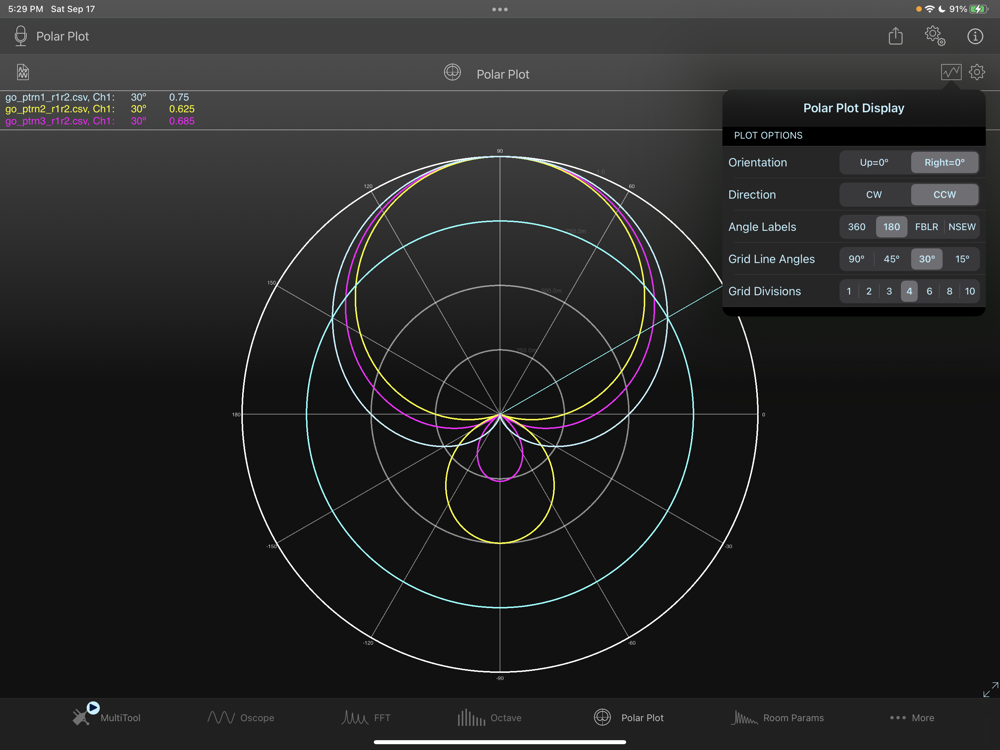Select the 360 angle labels option
The image size is (1000, 750).
click(x=857, y=227)
